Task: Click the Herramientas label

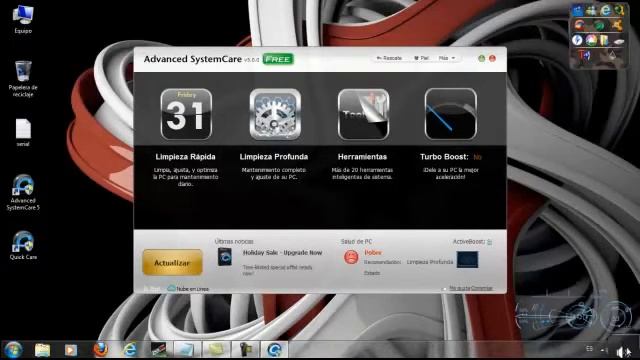Action: tap(362, 157)
